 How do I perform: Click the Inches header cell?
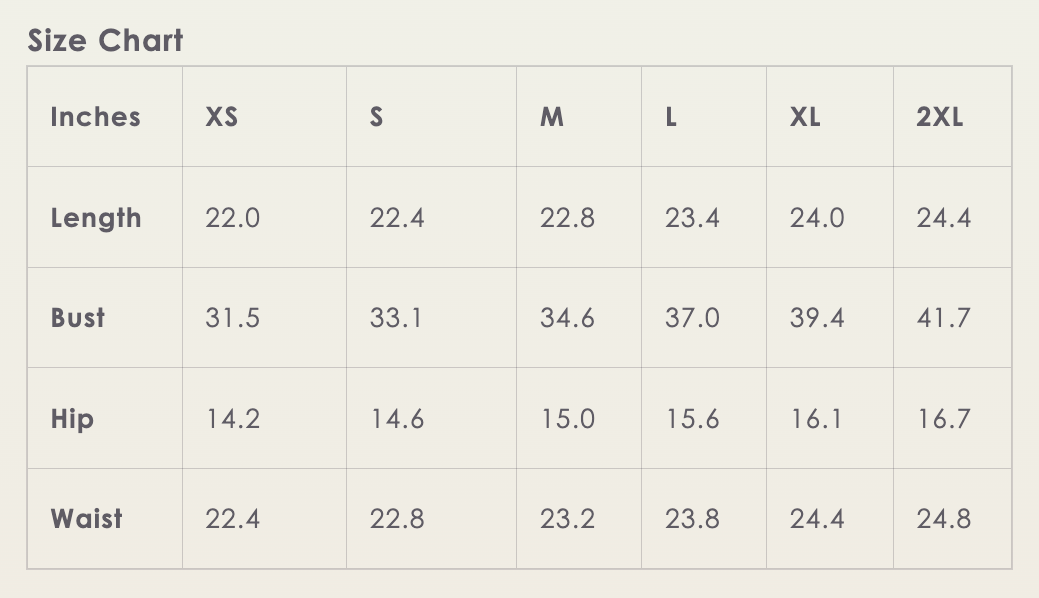95,117
